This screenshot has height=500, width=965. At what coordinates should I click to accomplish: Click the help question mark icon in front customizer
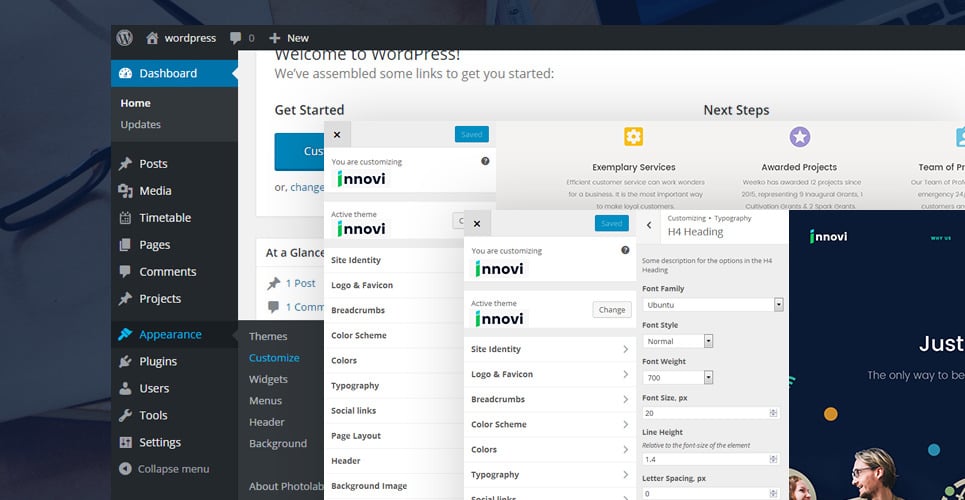625,250
